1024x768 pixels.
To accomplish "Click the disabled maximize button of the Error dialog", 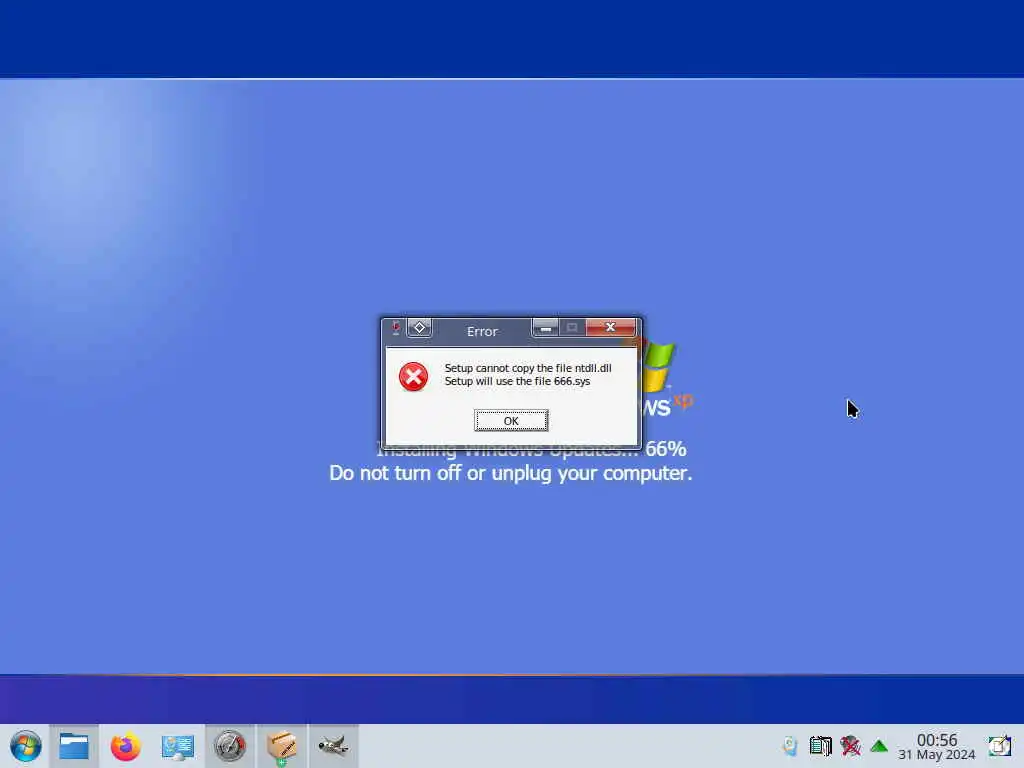I will 572,327.
